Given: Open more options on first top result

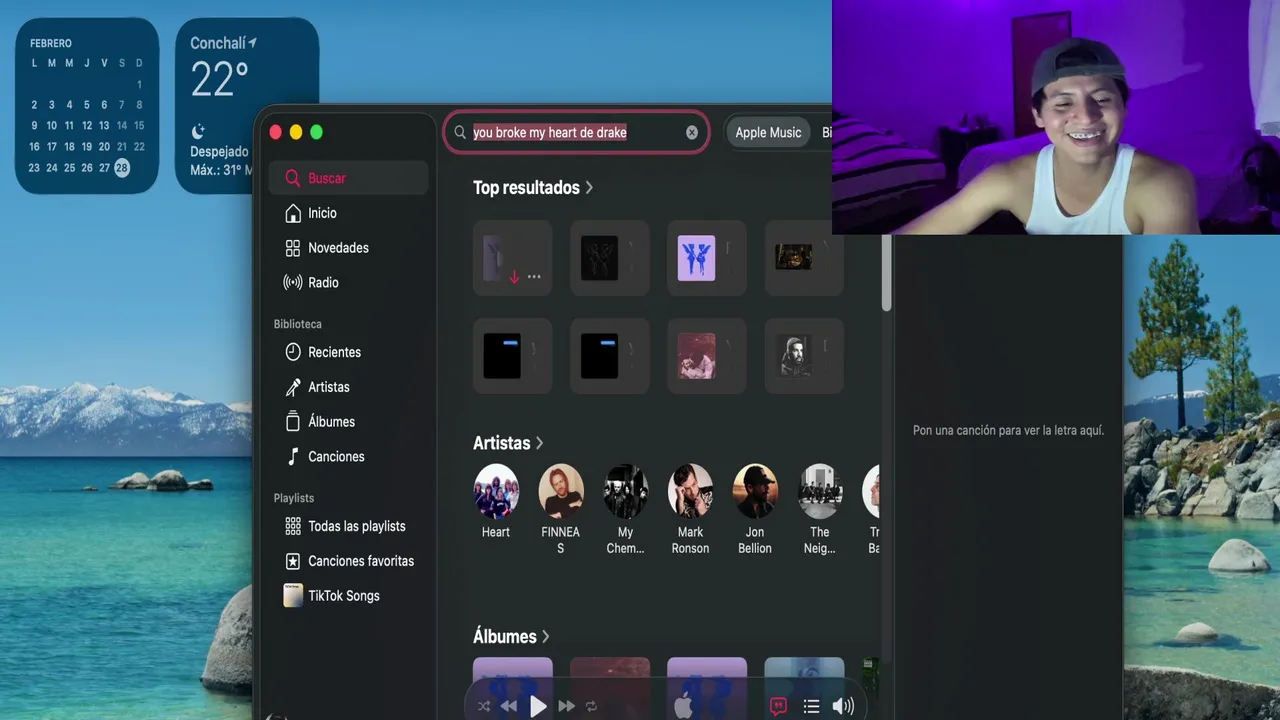Looking at the screenshot, I should coord(534,277).
